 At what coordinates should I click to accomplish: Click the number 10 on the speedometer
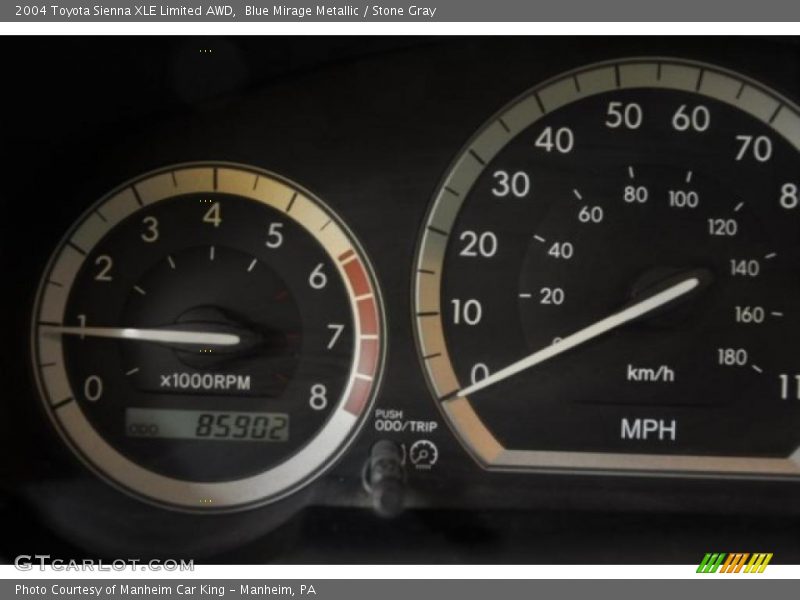point(466,312)
